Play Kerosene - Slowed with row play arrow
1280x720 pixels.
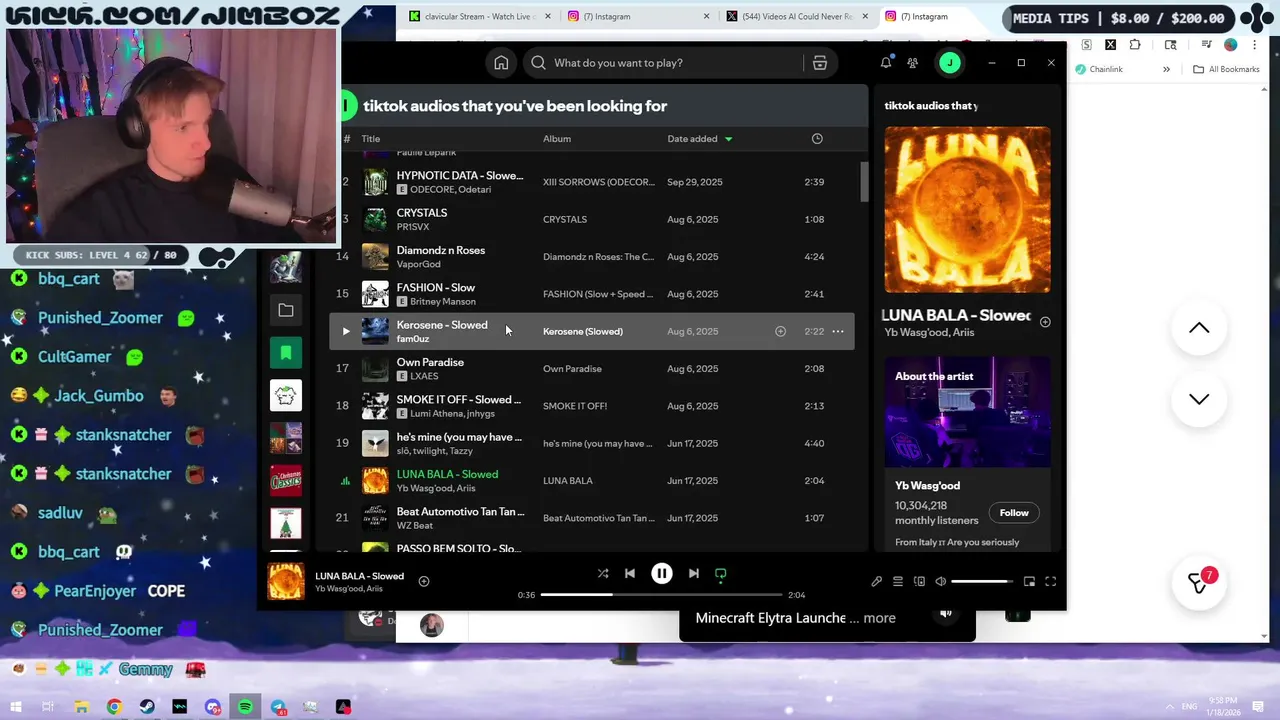coord(346,331)
